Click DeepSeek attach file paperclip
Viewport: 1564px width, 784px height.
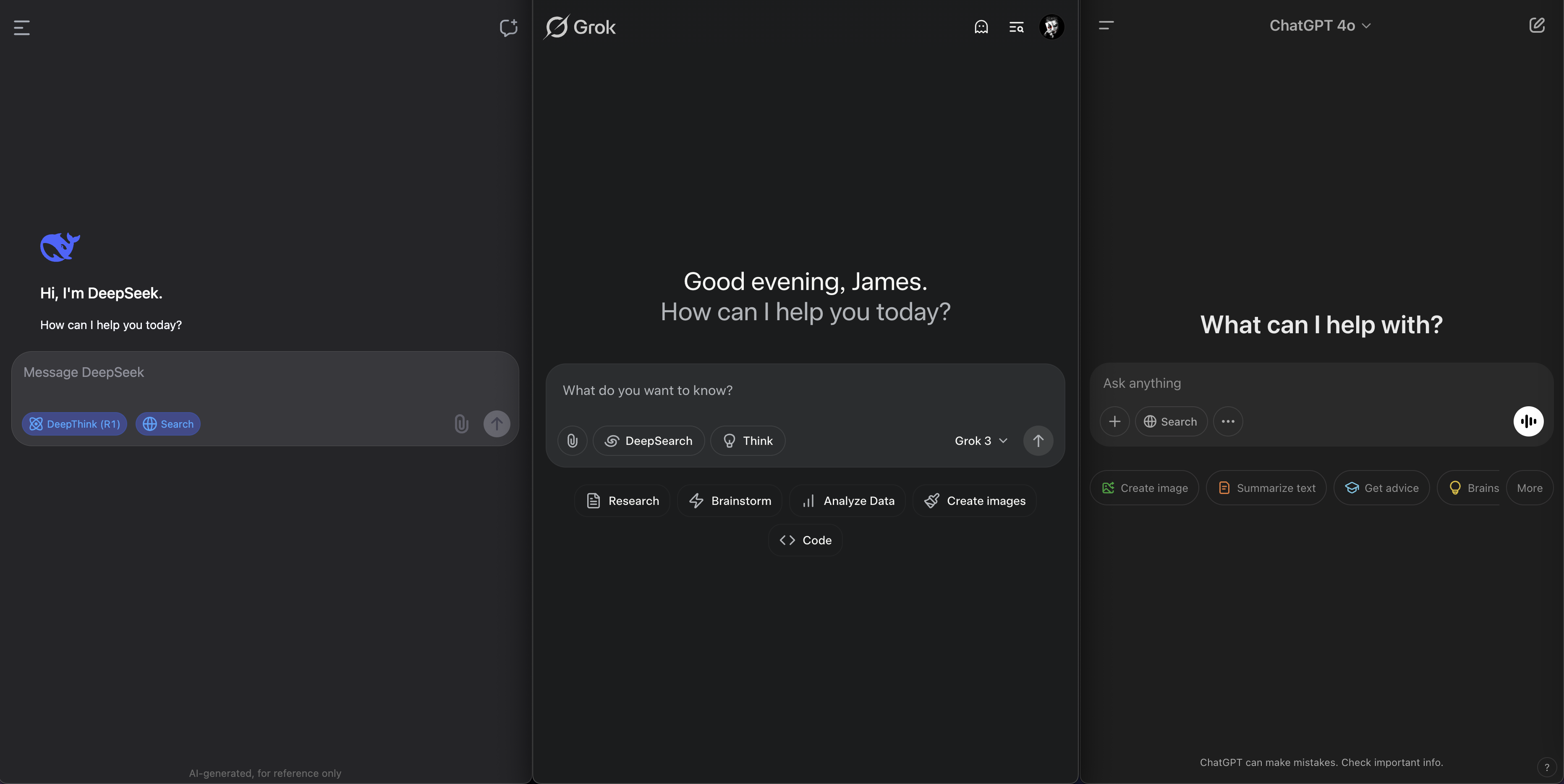[461, 423]
